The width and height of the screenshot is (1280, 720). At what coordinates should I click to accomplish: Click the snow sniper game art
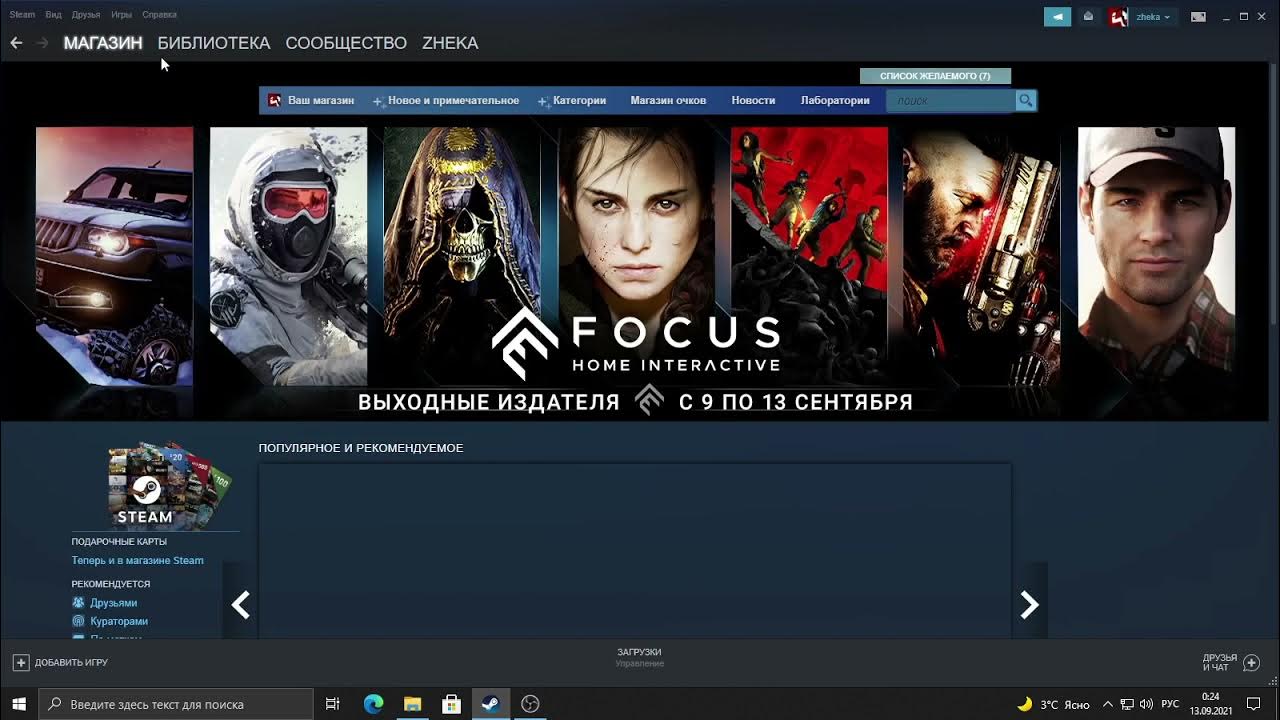(x=288, y=256)
